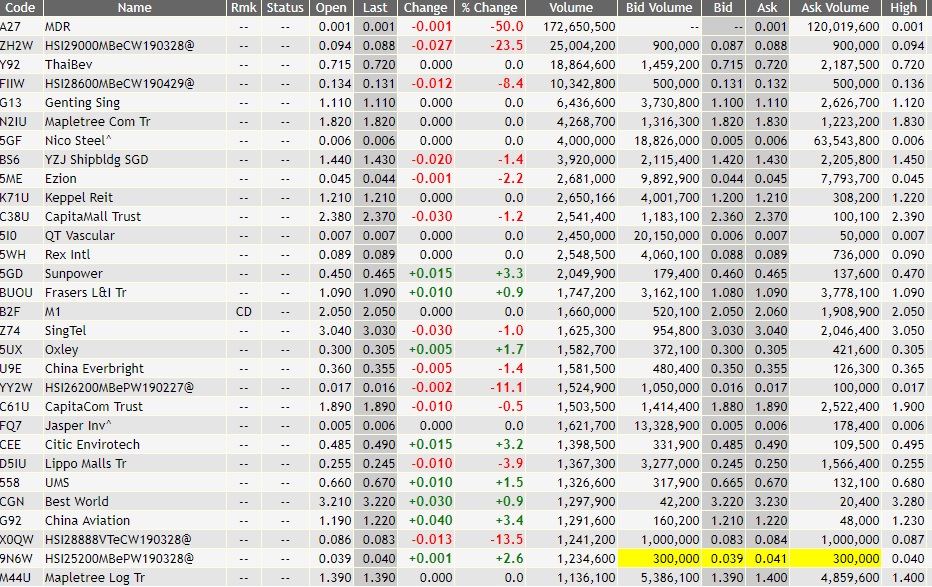Screen dimensions: 932x587
Task: Select Lippo Malls Tr row
Action: [466, 464]
